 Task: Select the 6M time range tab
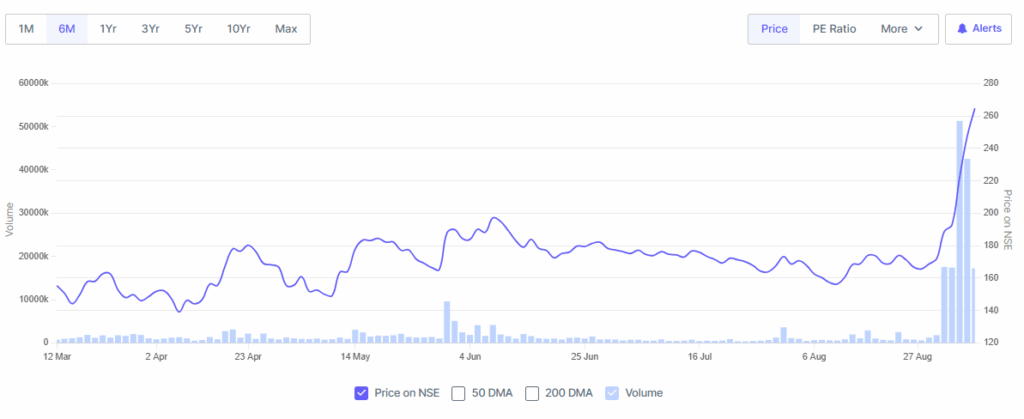[x=67, y=29]
